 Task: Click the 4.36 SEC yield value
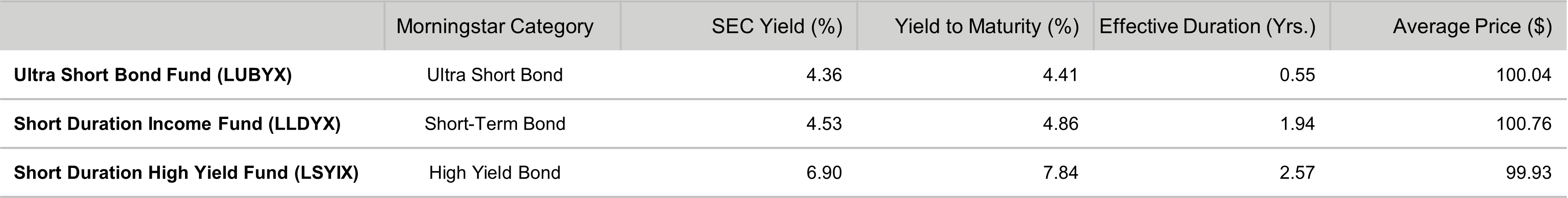point(823,75)
